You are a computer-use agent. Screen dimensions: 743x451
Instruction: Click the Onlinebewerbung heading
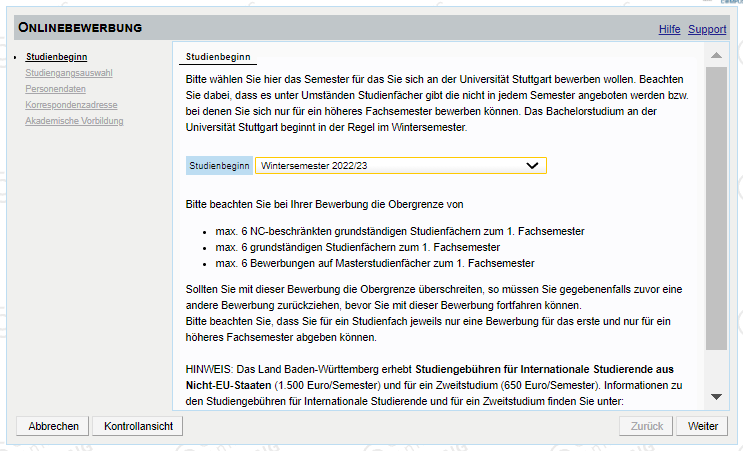[x=80, y=27]
